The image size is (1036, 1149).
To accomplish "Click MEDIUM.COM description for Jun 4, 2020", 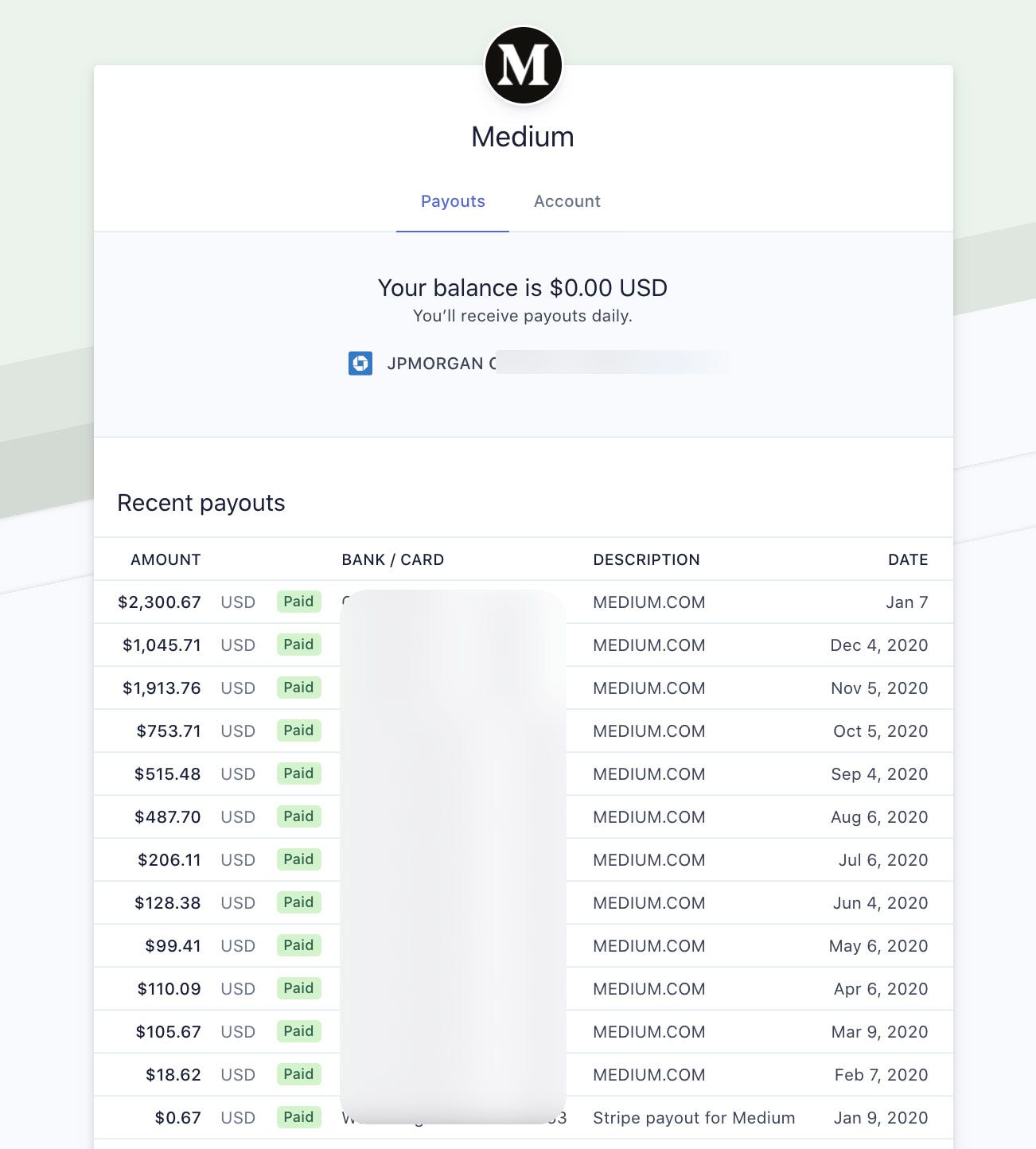I will point(649,903).
